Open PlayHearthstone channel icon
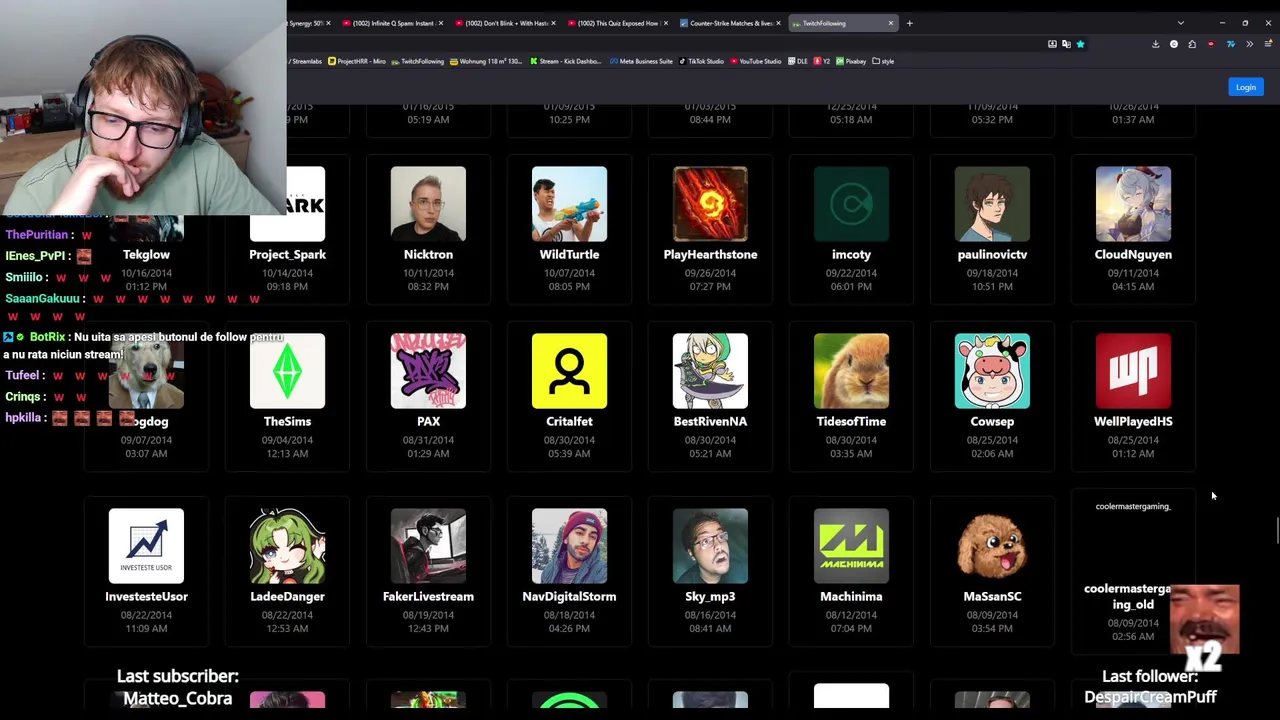 pyautogui.click(x=710, y=204)
